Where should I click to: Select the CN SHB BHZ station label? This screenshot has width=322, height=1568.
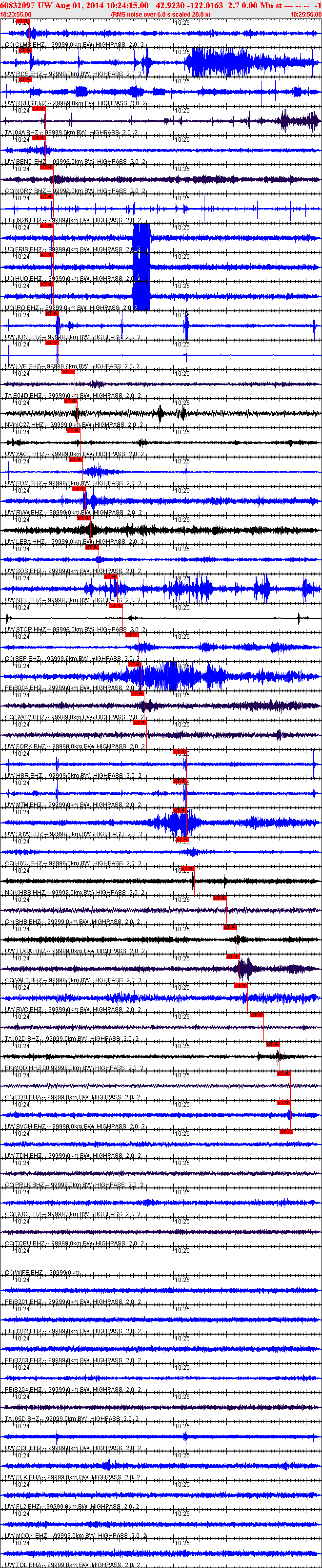click(73, 921)
